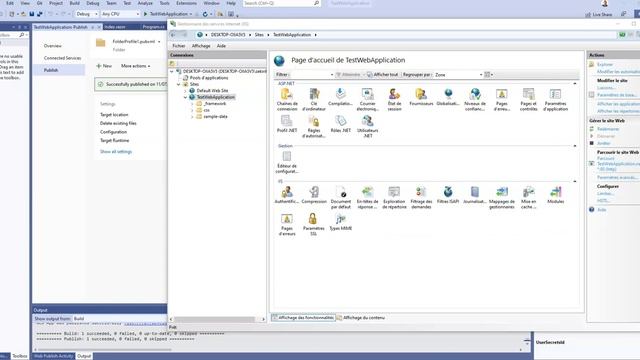Viewport: 640px width, 360px height.
Task: Open Utilisateurs .NET icon
Action: [367, 127]
